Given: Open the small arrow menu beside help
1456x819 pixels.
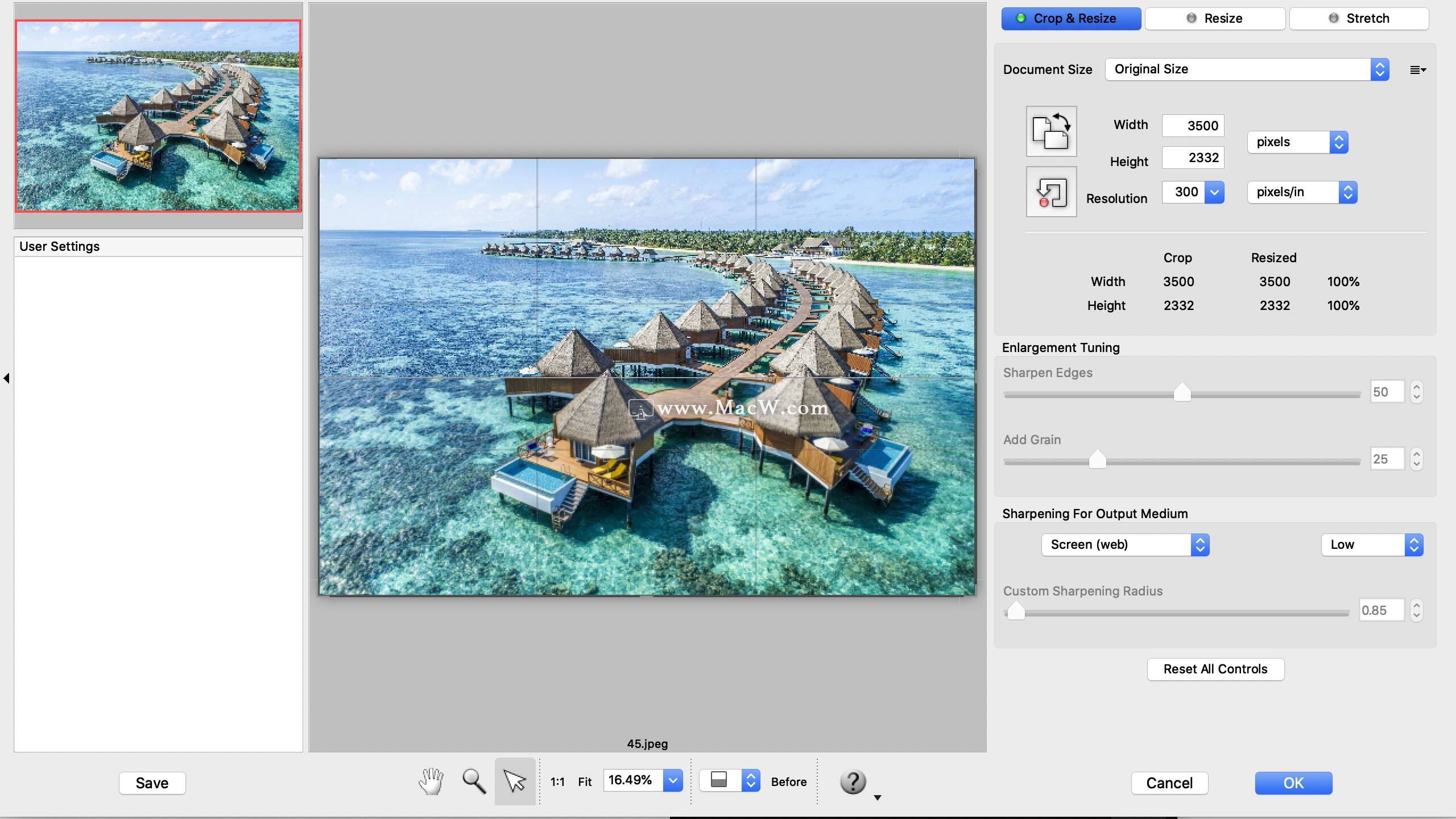Looking at the screenshot, I should pyautogui.click(x=878, y=798).
